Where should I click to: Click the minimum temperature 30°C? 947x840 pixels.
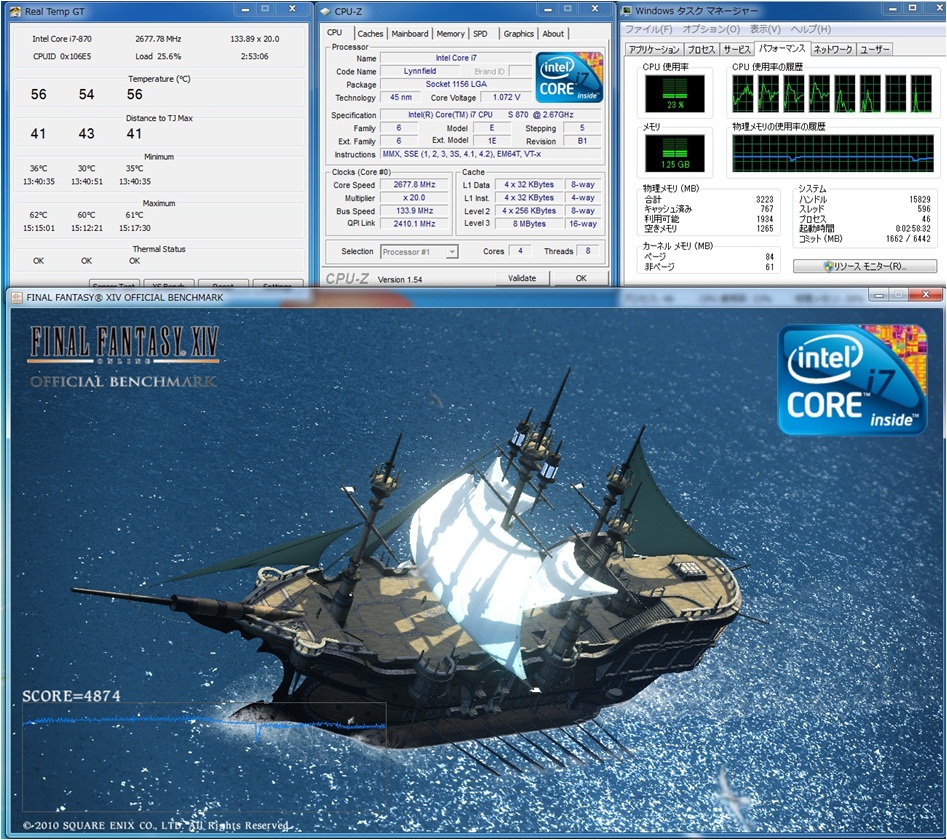click(x=86, y=168)
